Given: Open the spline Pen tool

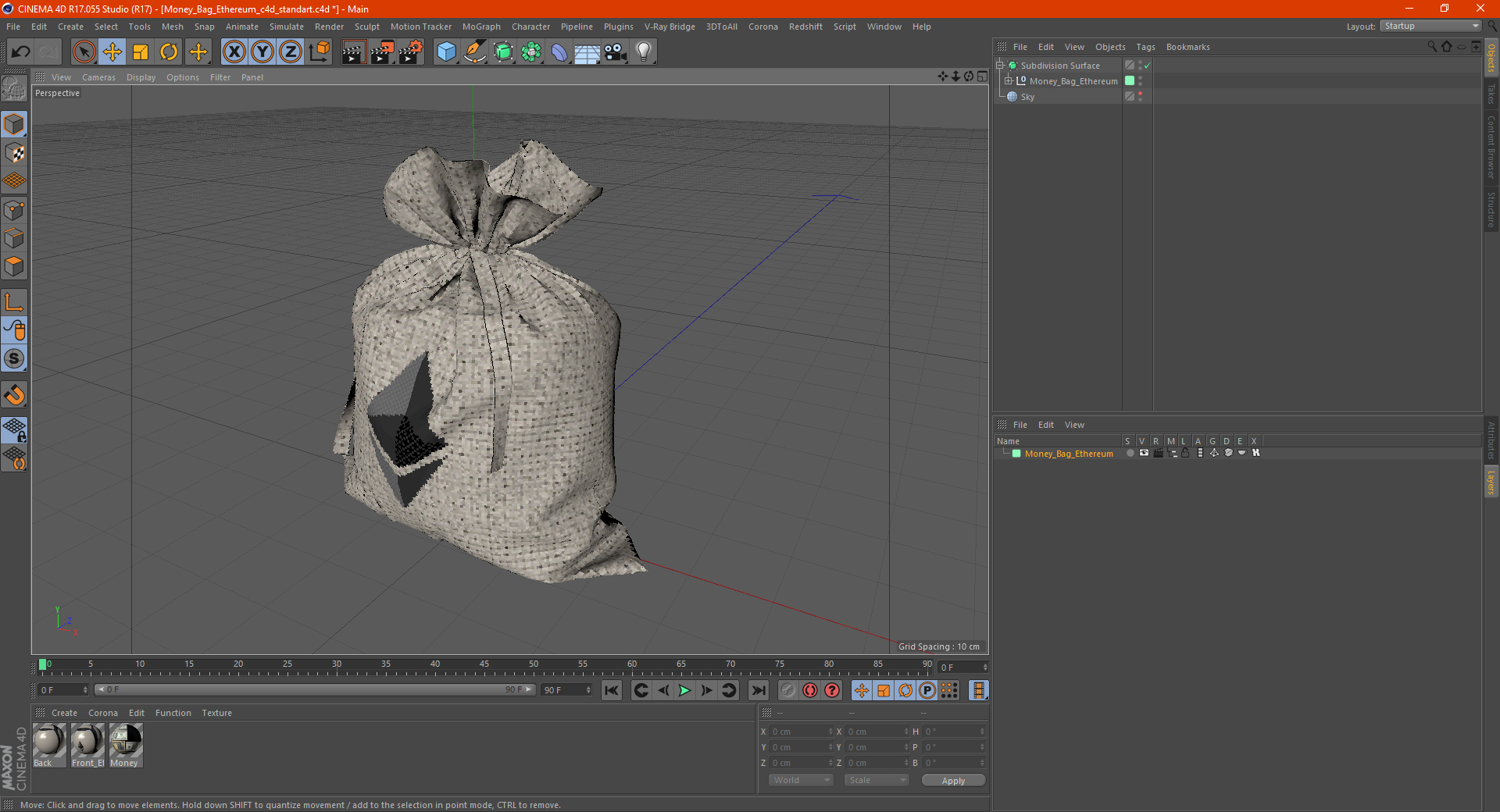Looking at the screenshot, I should point(475,52).
